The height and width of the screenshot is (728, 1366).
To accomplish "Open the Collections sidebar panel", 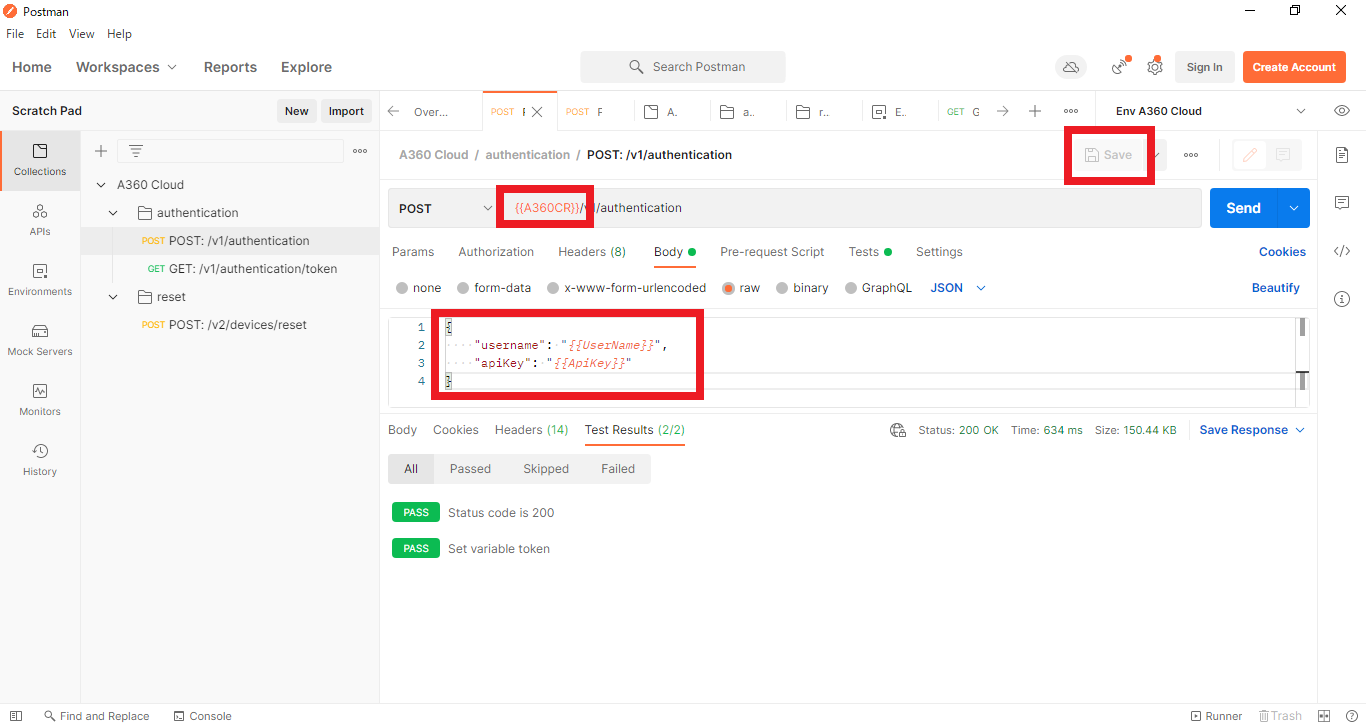I will pos(40,160).
